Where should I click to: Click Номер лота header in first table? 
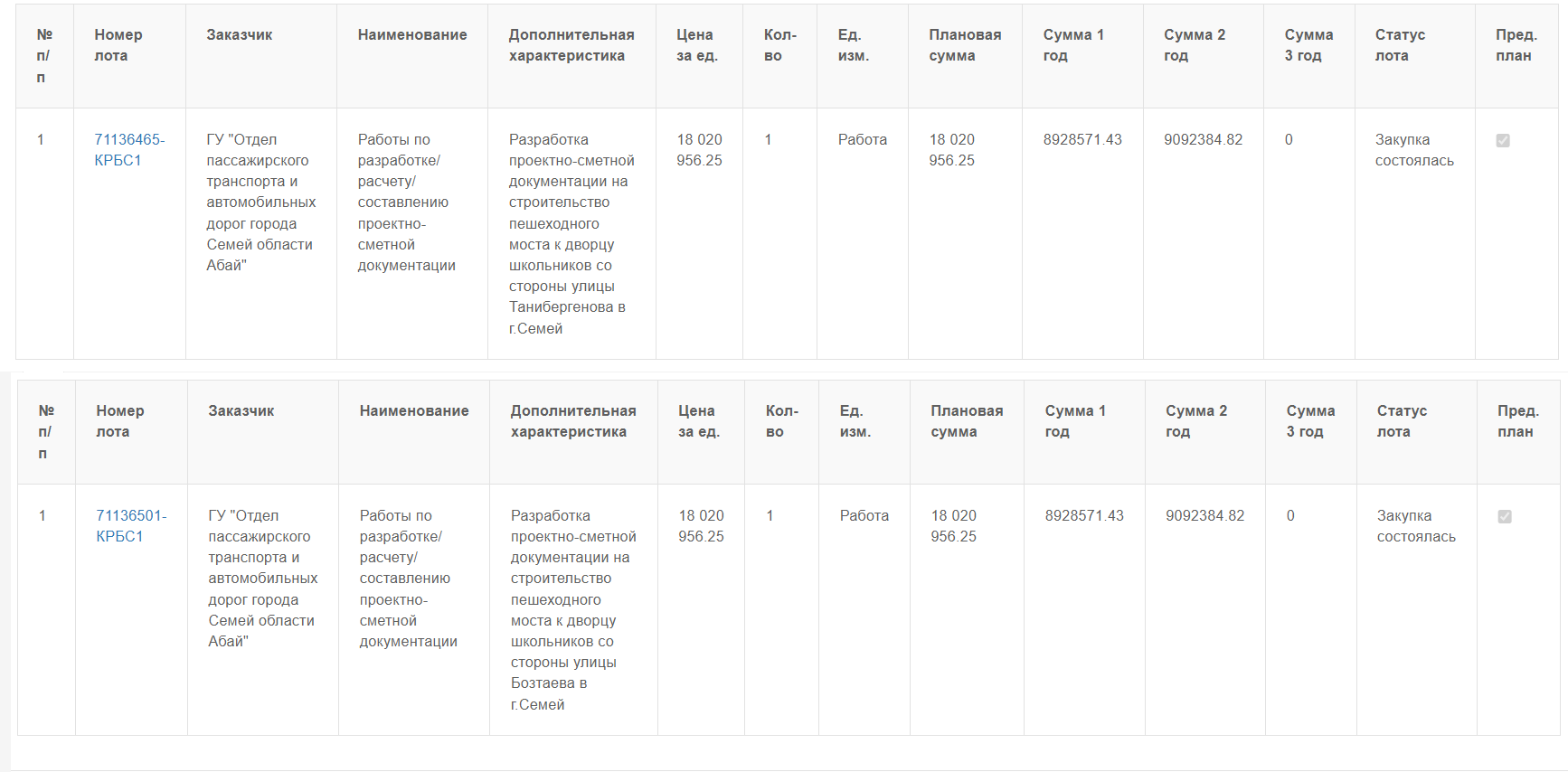[x=118, y=45]
